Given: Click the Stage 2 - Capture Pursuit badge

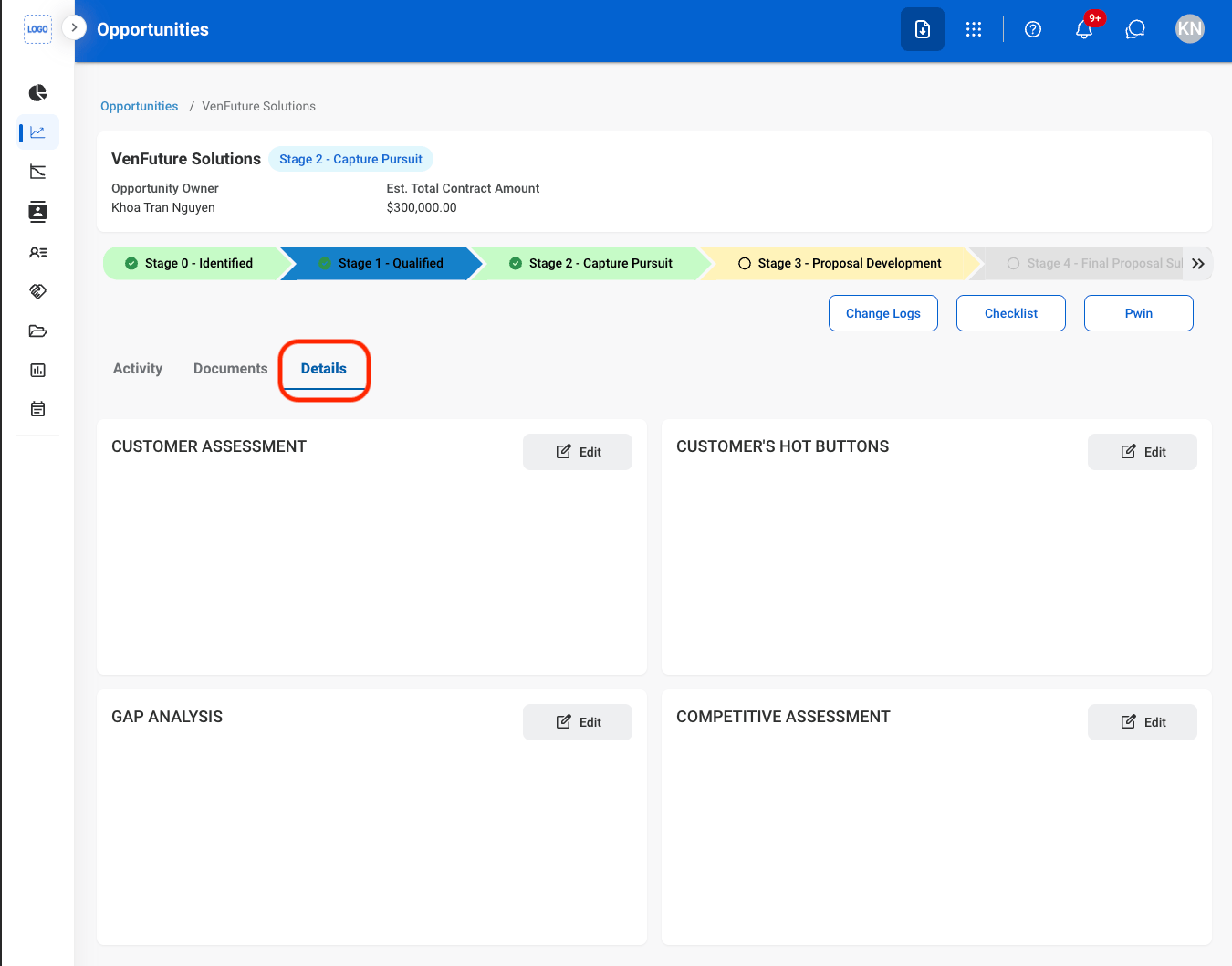Looking at the screenshot, I should (350, 159).
